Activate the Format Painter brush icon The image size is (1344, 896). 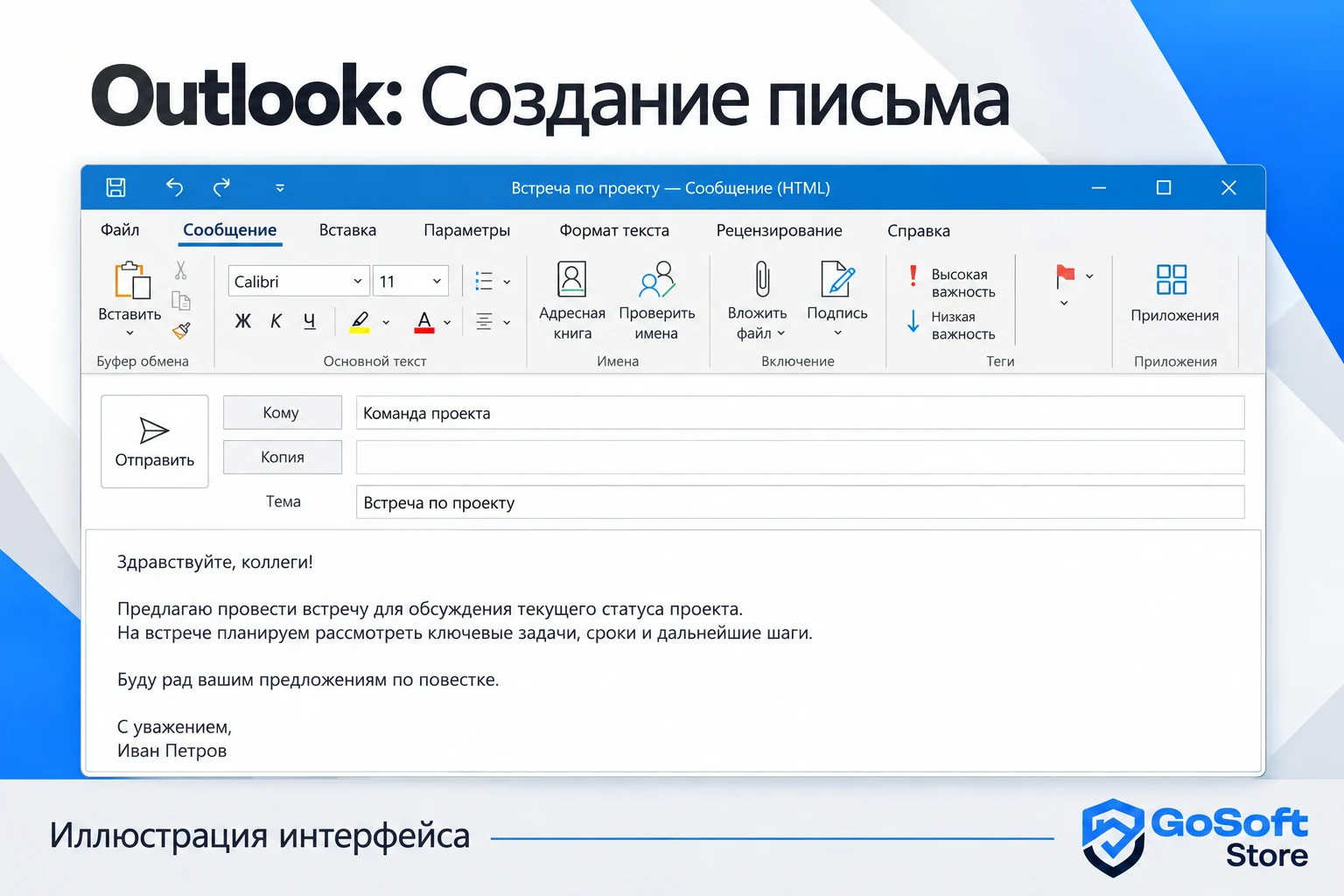[x=181, y=331]
